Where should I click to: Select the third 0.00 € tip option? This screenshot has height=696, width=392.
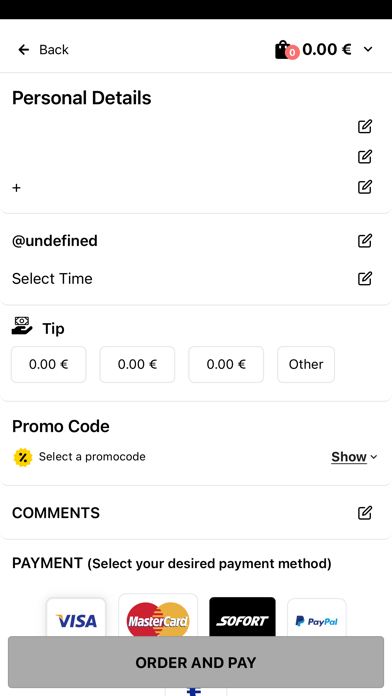(226, 364)
